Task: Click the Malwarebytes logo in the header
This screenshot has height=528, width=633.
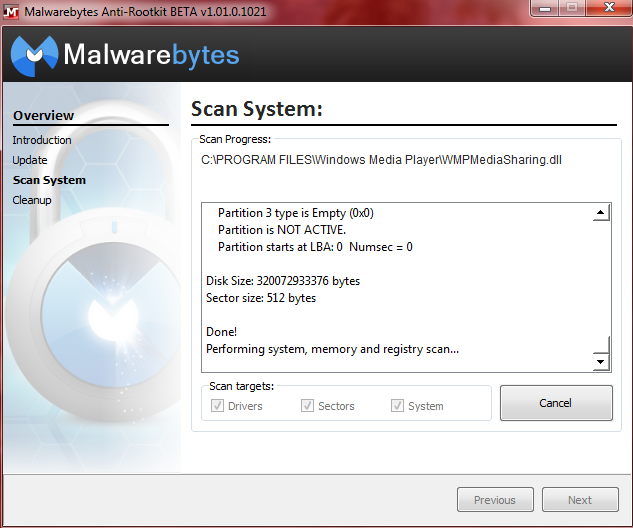Action: coord(125,55)
